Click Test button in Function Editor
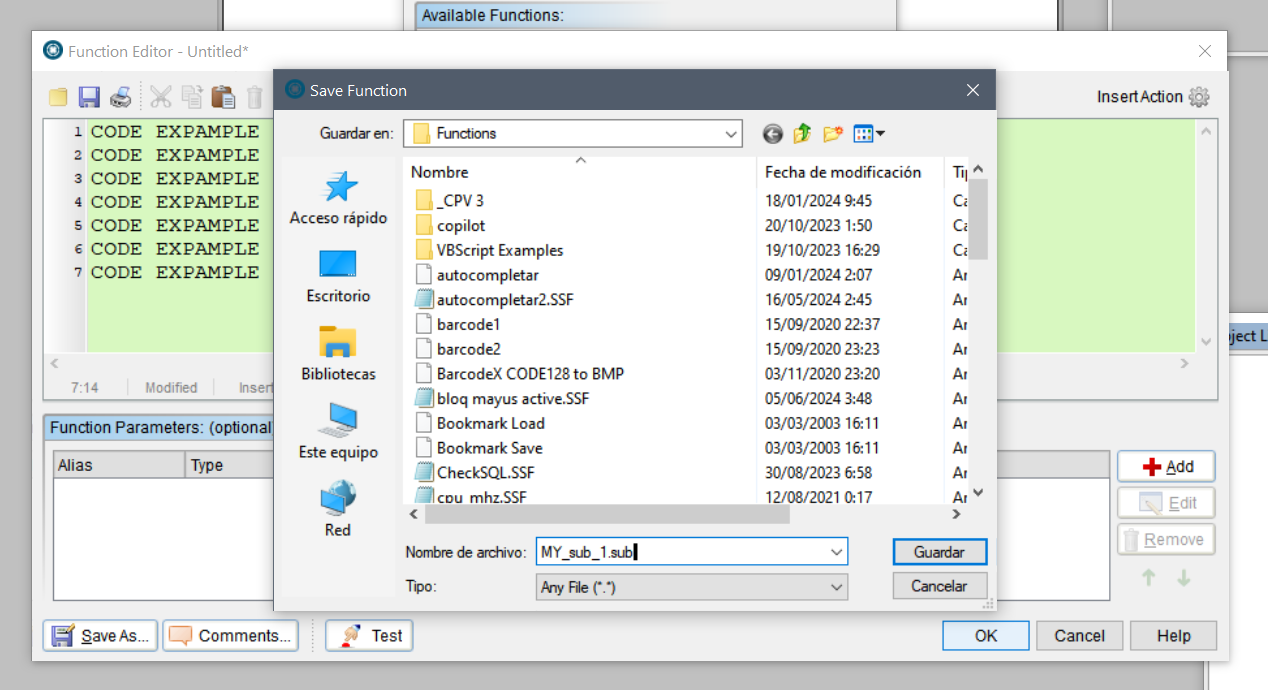The height and width of the screenshot is (690, 1268). click(x=369, y=635)
